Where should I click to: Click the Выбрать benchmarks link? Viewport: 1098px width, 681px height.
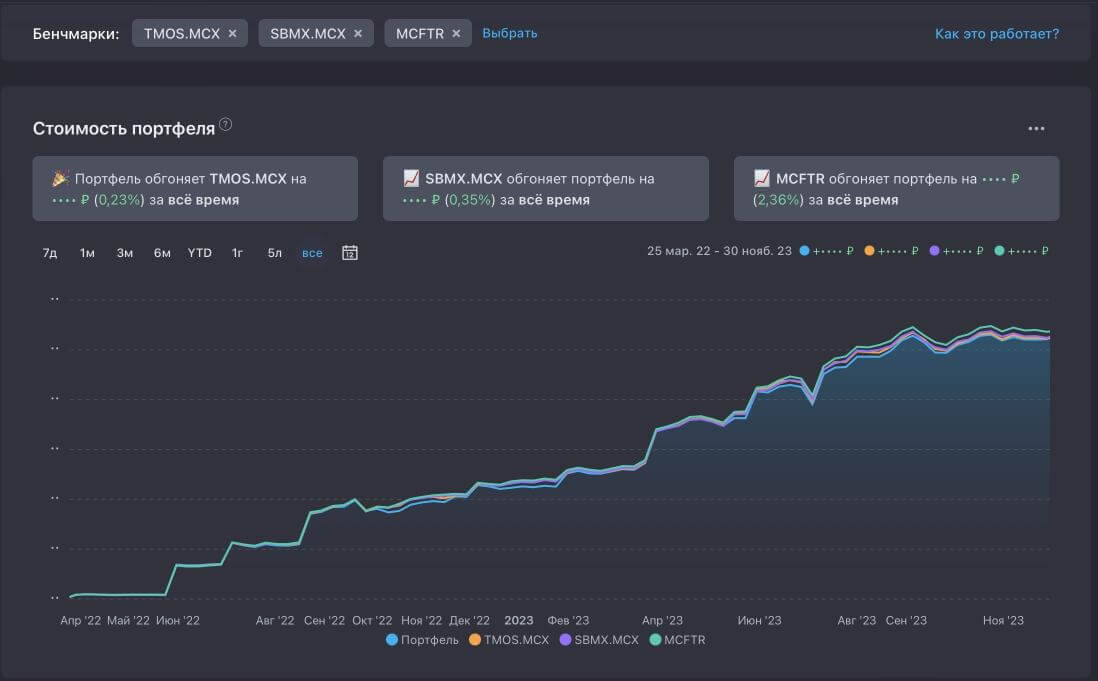click(x=510, y=34)
